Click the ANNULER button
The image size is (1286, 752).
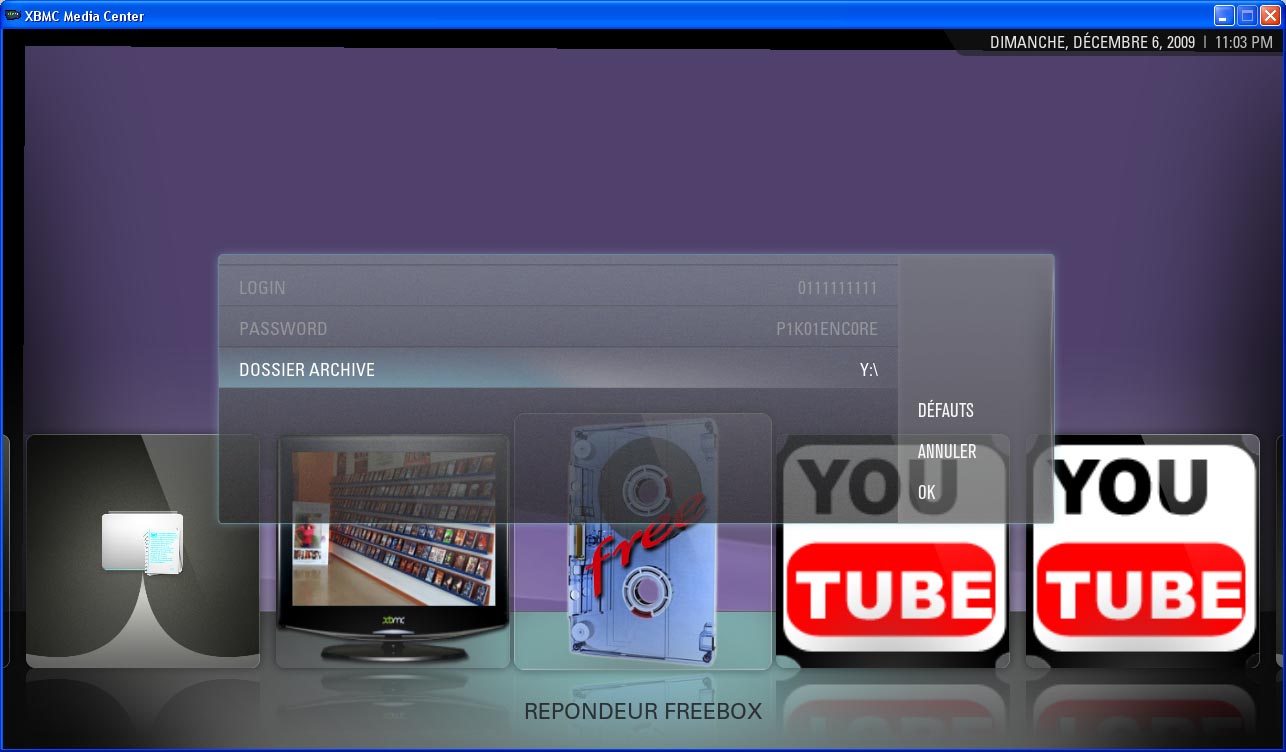pyautogui.click(x=947, y=451)
